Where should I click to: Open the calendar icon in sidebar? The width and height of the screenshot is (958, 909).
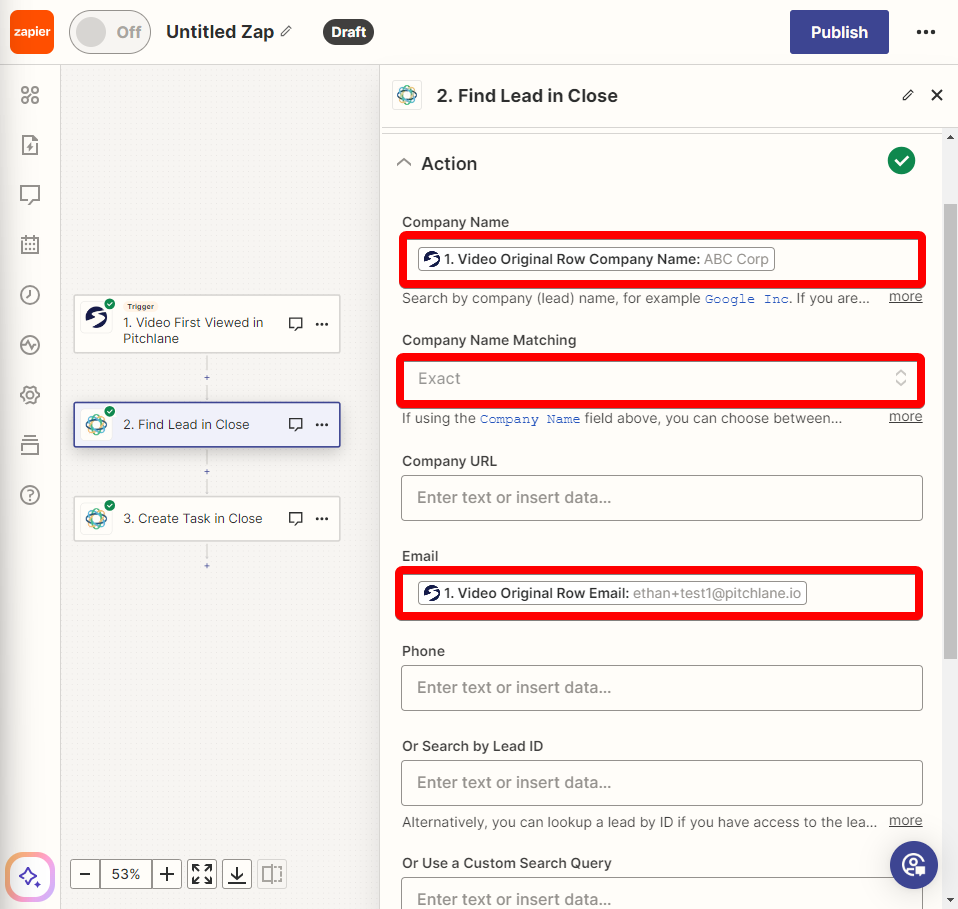pos(30,245)
